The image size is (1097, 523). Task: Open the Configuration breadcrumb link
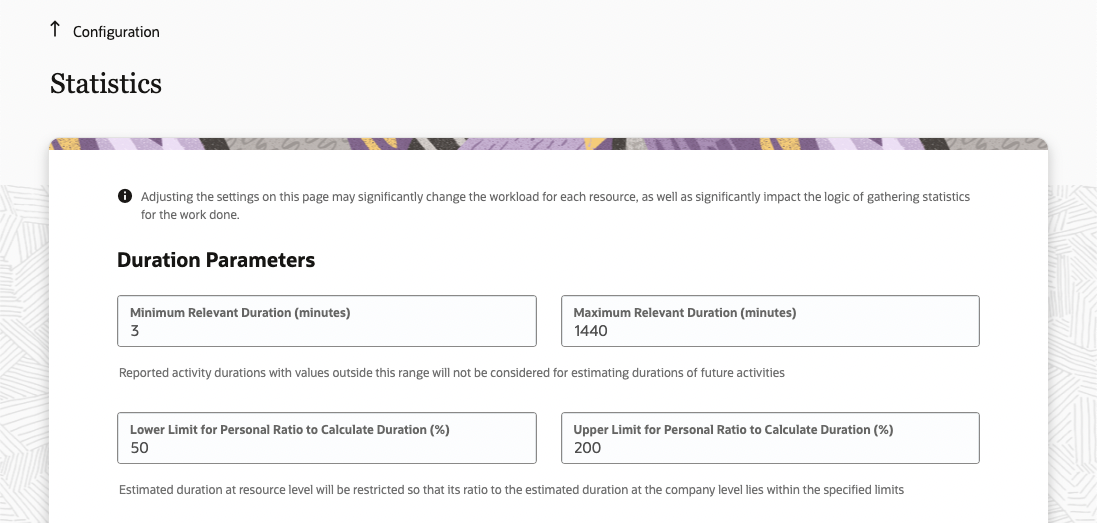116,32
